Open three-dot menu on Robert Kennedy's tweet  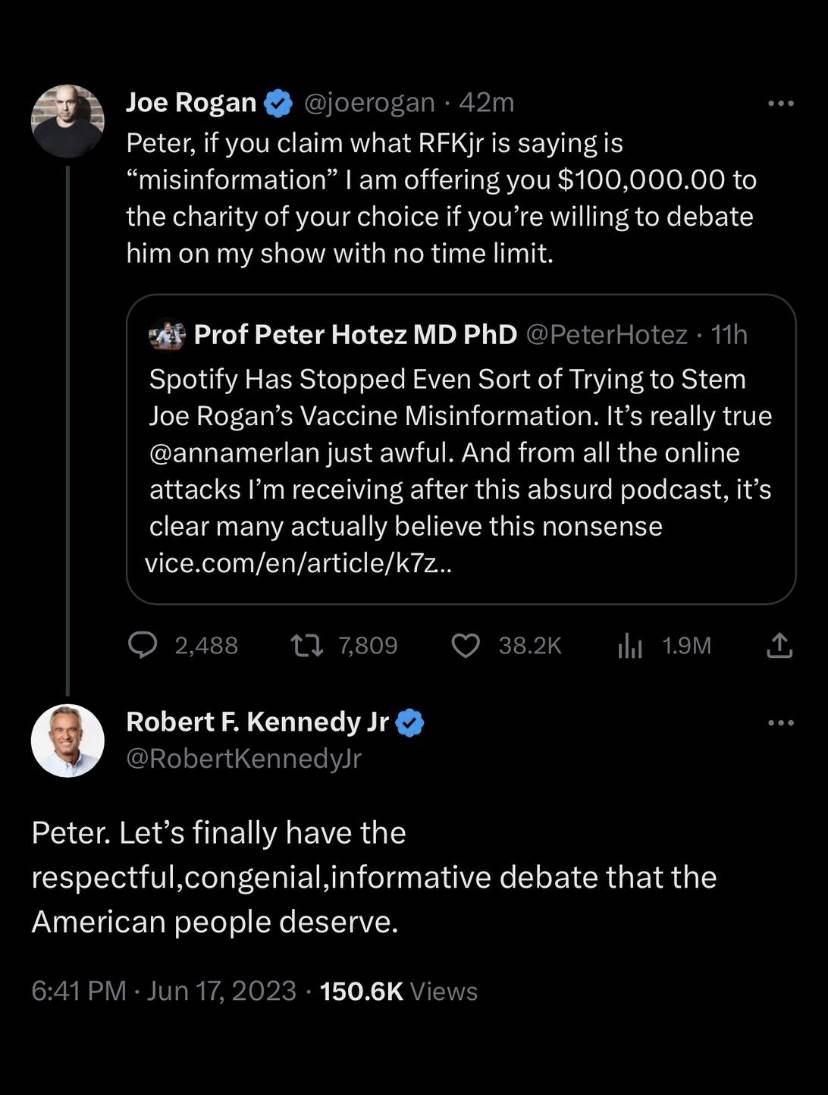[x=779, y=723]
